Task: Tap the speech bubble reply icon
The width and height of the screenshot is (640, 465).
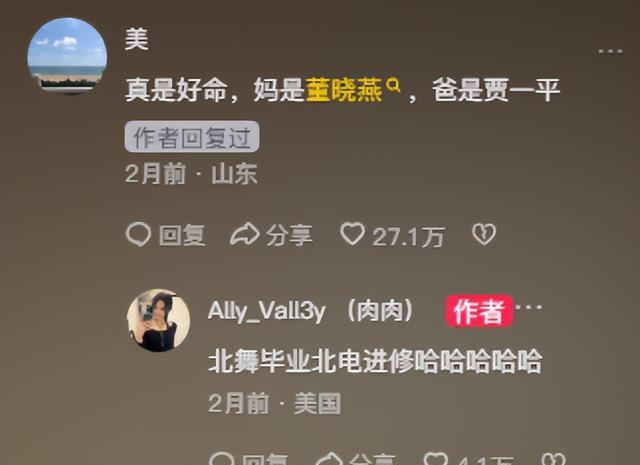Action: coord(138,234)
